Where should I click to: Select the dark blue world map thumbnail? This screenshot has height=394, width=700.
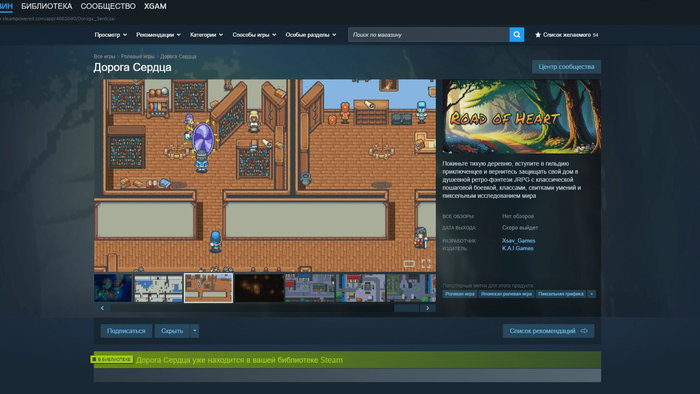113,288
